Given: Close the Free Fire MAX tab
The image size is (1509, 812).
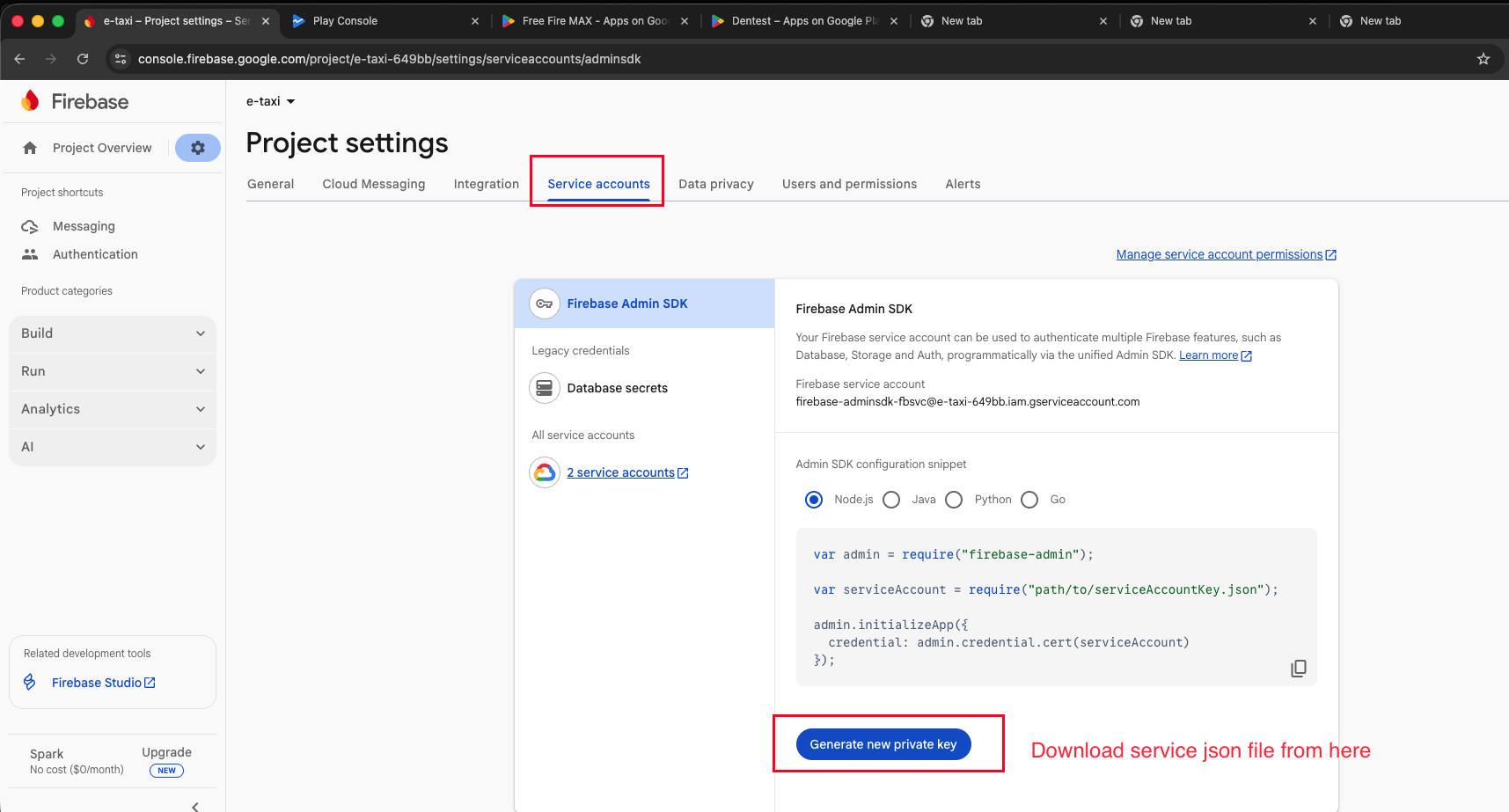Looking at the screenshot, I should coord(685,21).
